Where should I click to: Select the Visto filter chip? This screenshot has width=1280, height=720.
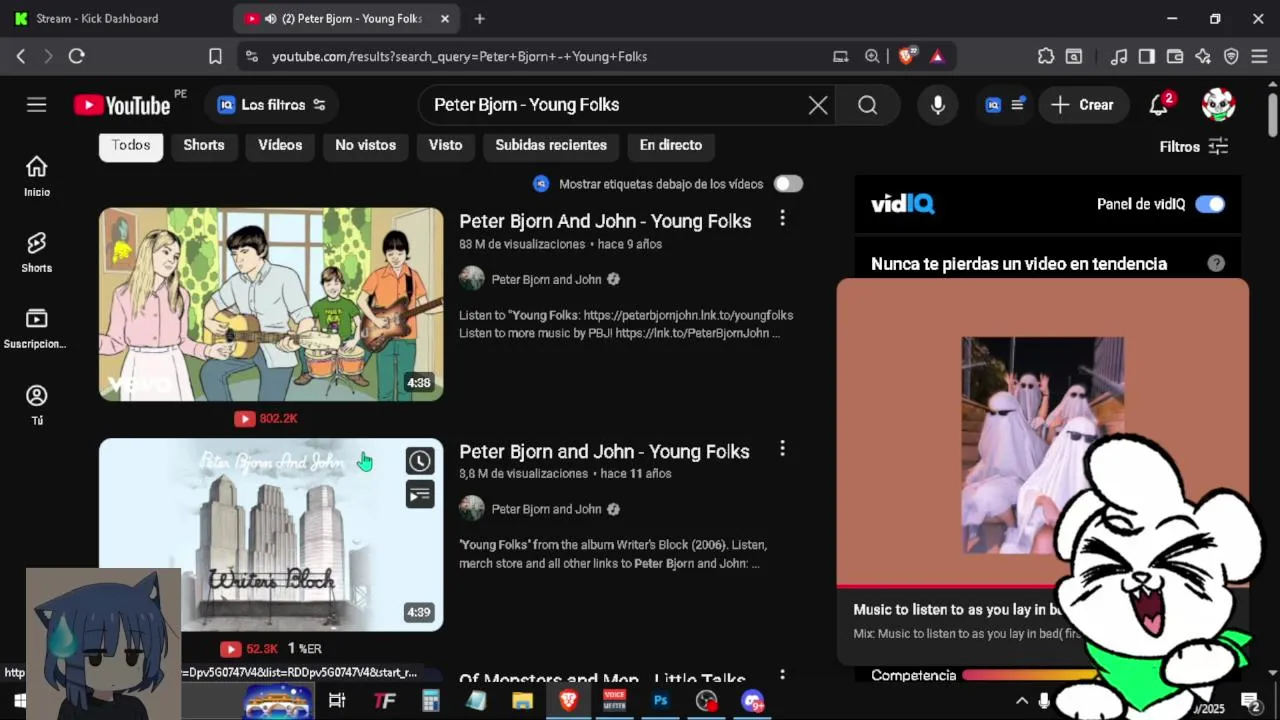pyautogui.click(x=445, y=145)
